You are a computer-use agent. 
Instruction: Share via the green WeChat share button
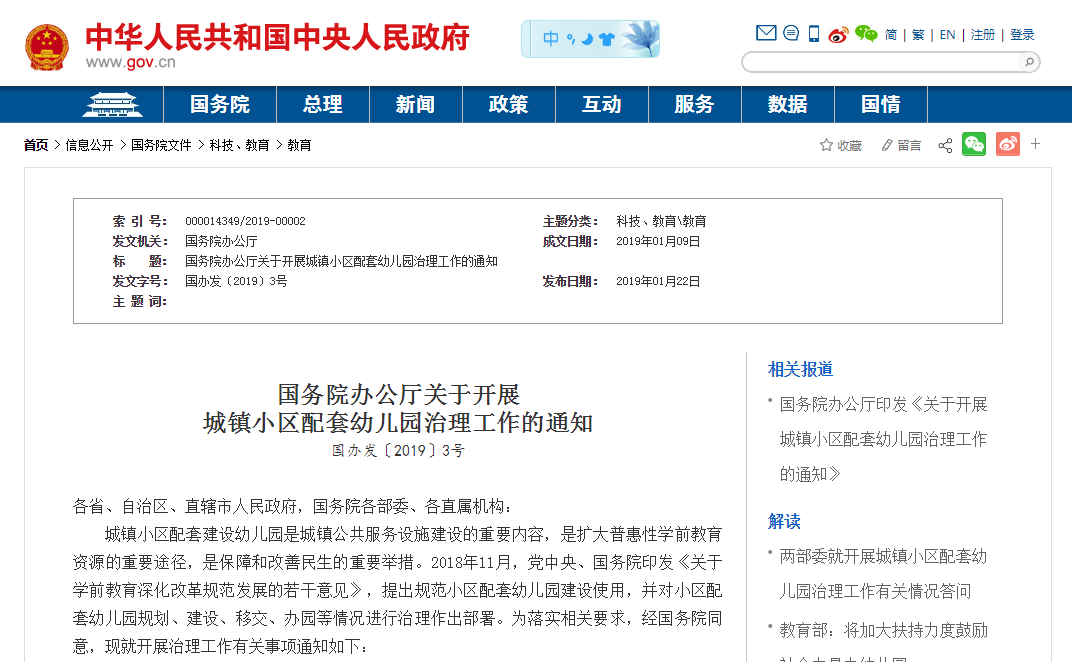pyautogui.click(x=974, y=145)
